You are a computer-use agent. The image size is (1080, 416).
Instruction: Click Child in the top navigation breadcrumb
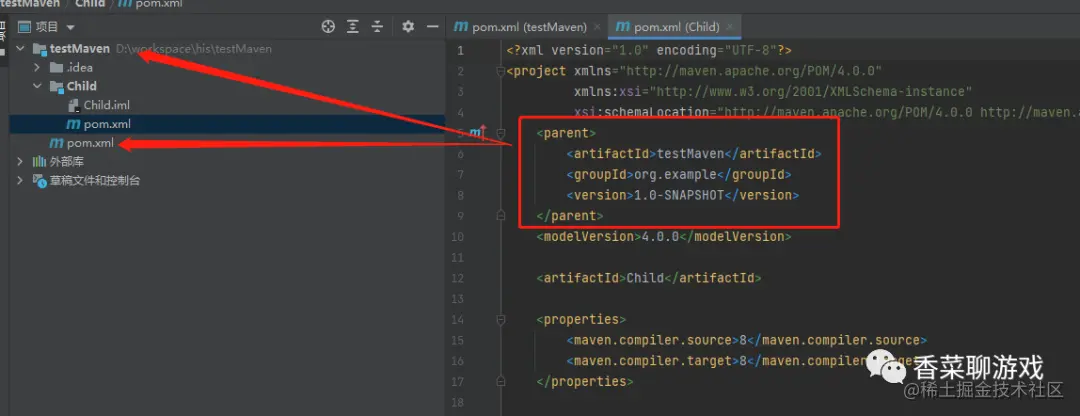[90, 4]
